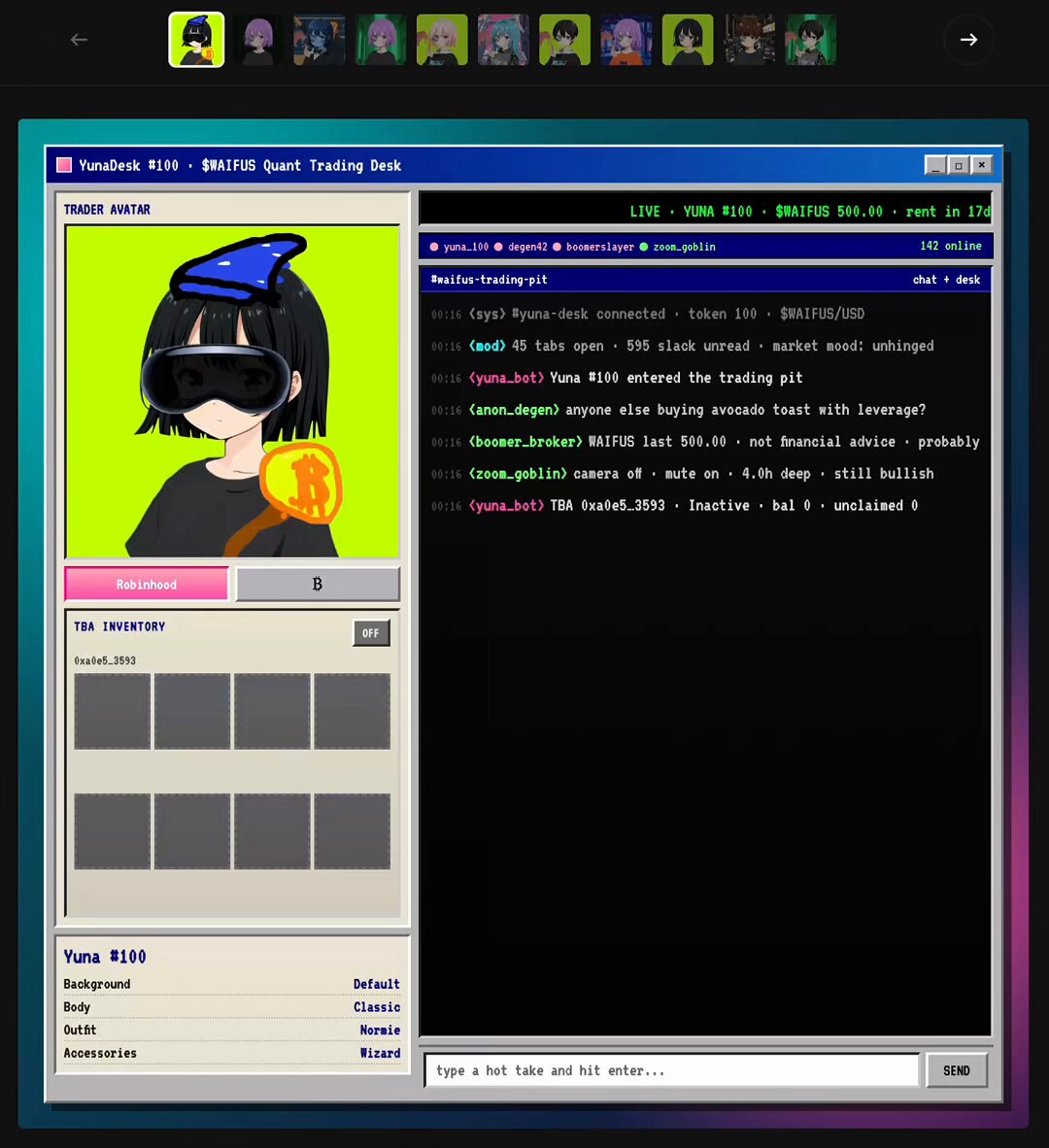1049x1148 pixels.
Task: Toggle the TBA Inventory OFF switch
Action: tap(371, 633)
